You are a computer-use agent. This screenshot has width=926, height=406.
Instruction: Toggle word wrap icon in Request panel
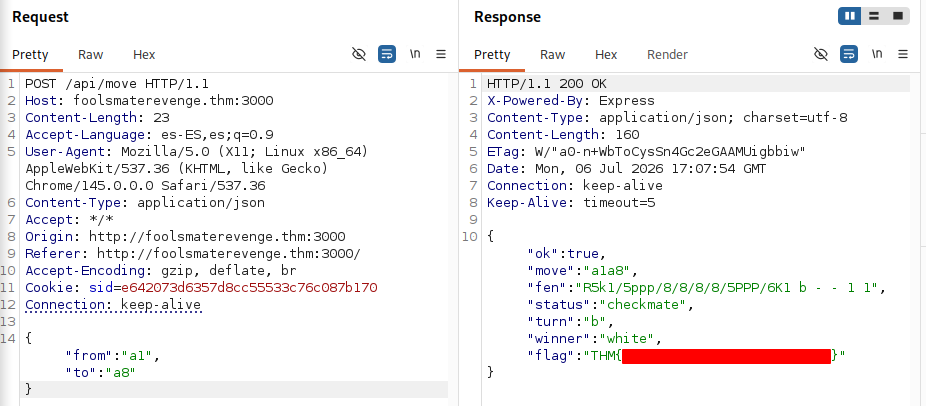[387, 54]
